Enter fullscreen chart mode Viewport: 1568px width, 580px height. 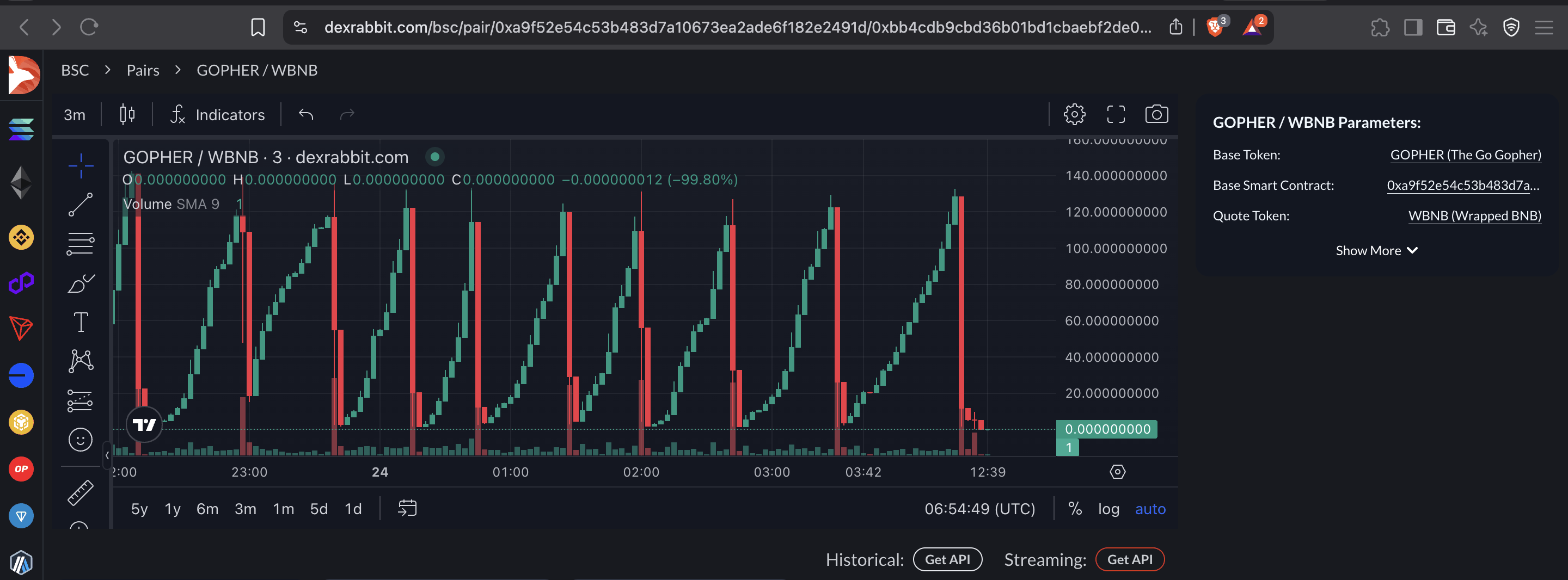(1116, 114)
